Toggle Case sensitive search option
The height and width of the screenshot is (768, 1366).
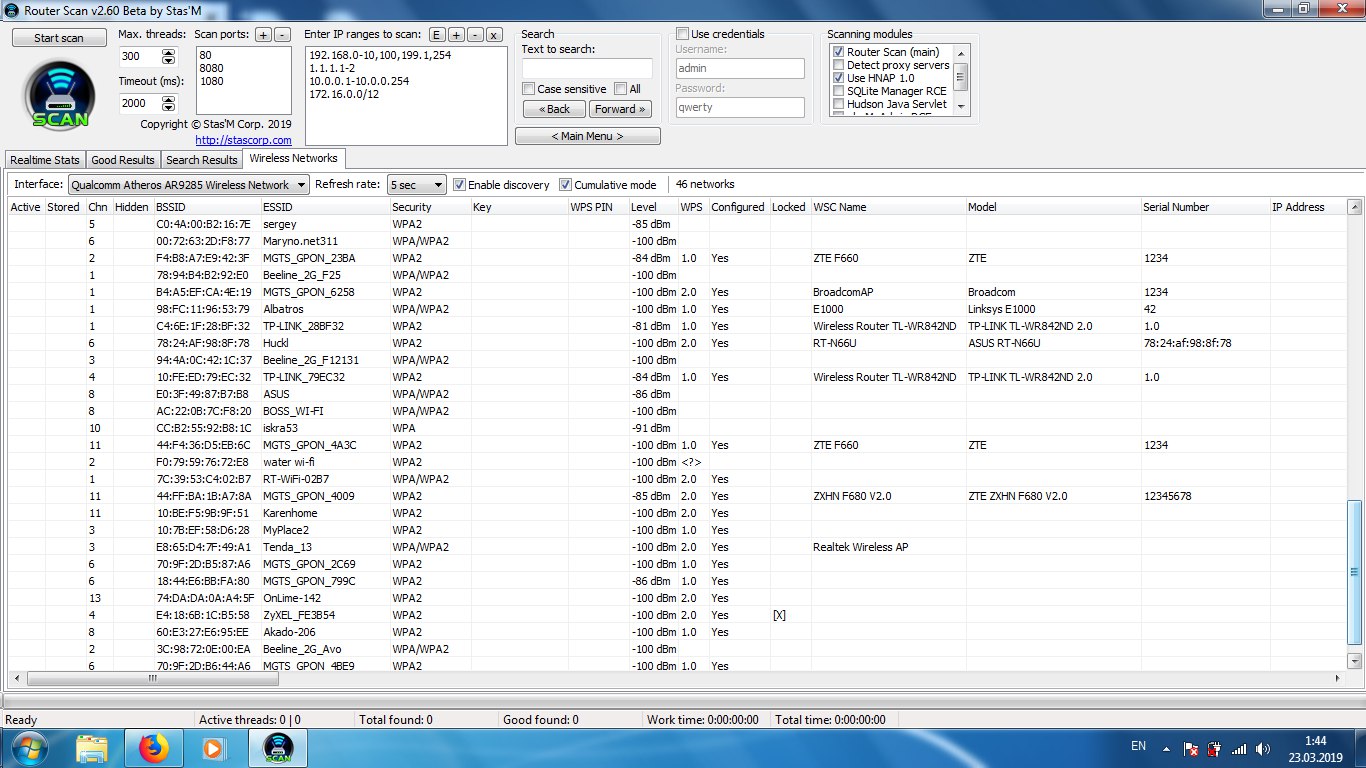point(529,89)
